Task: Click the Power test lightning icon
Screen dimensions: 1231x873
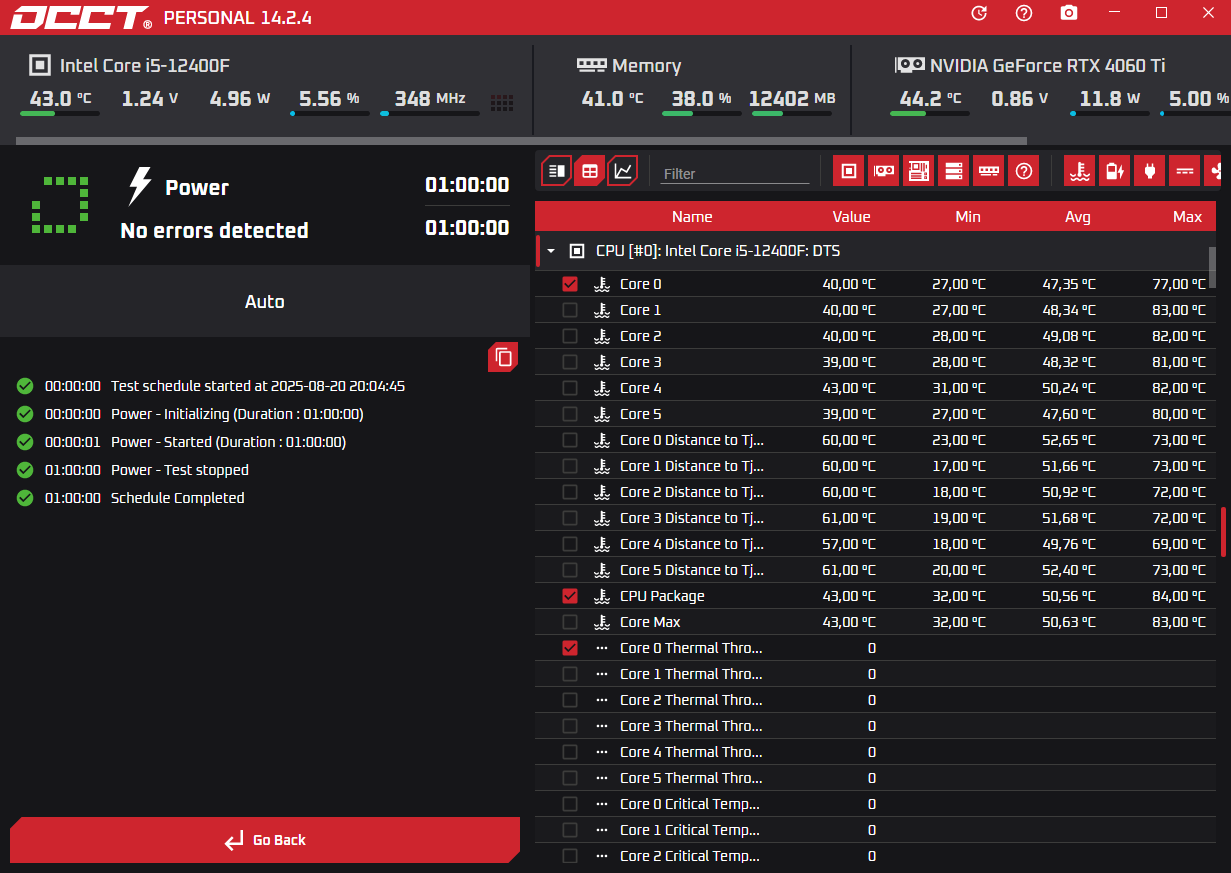Action: [x=140, y=187]
